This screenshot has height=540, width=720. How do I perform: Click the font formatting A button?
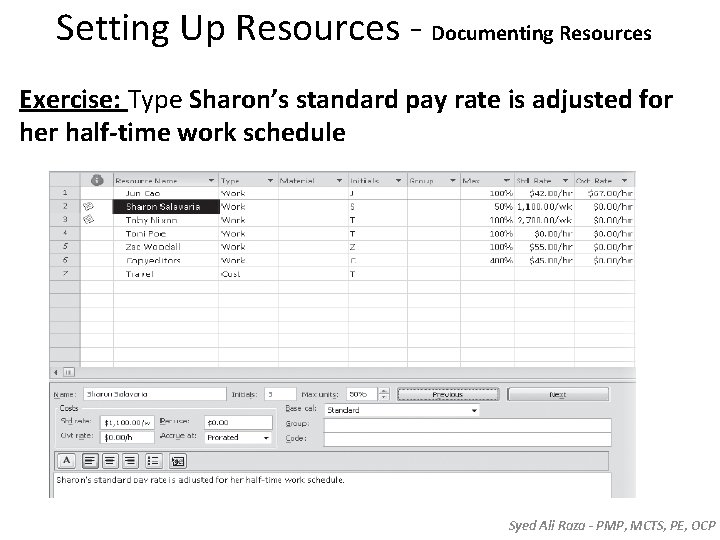click(x=67, y=461)
